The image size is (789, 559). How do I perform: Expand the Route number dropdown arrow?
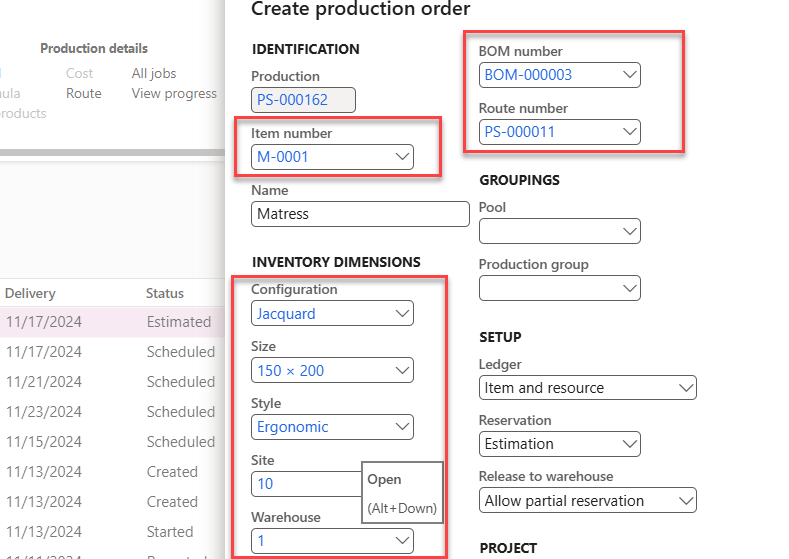coord(629,132)
